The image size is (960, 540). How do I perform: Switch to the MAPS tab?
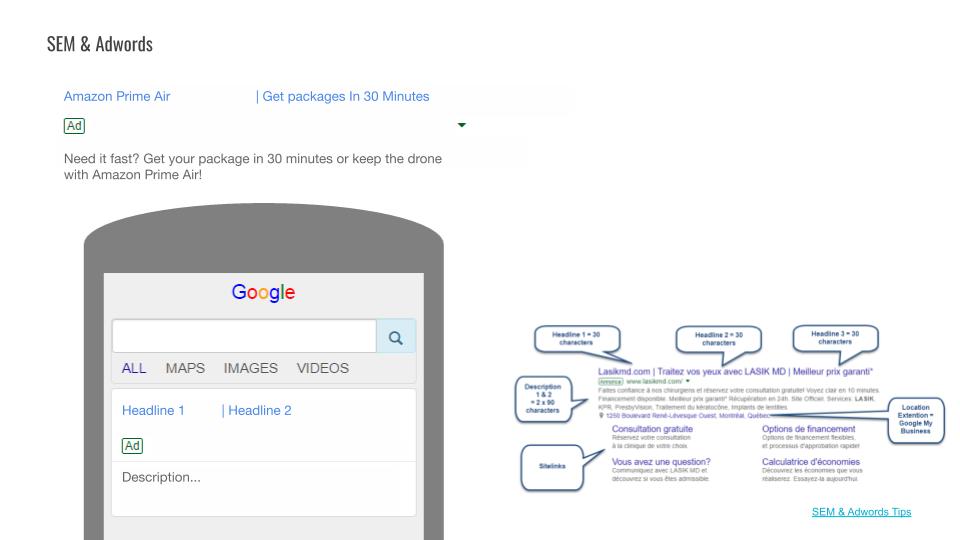pyautogui.click(x=185, y=368)
